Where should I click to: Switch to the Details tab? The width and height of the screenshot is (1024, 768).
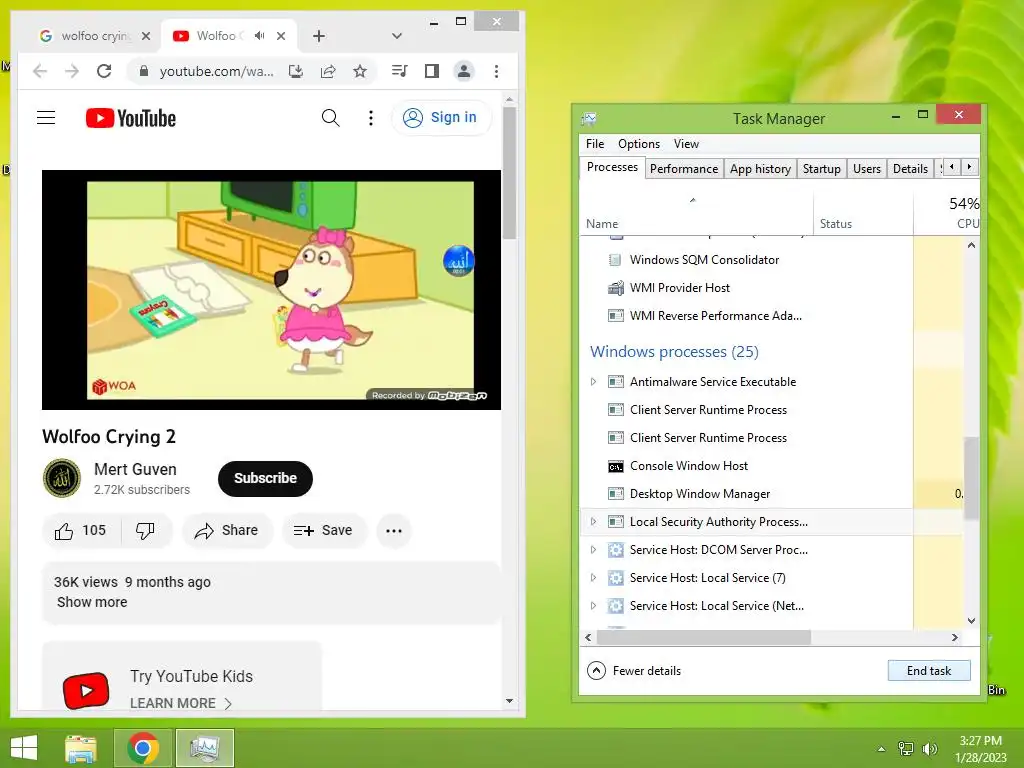click(910, 168)
